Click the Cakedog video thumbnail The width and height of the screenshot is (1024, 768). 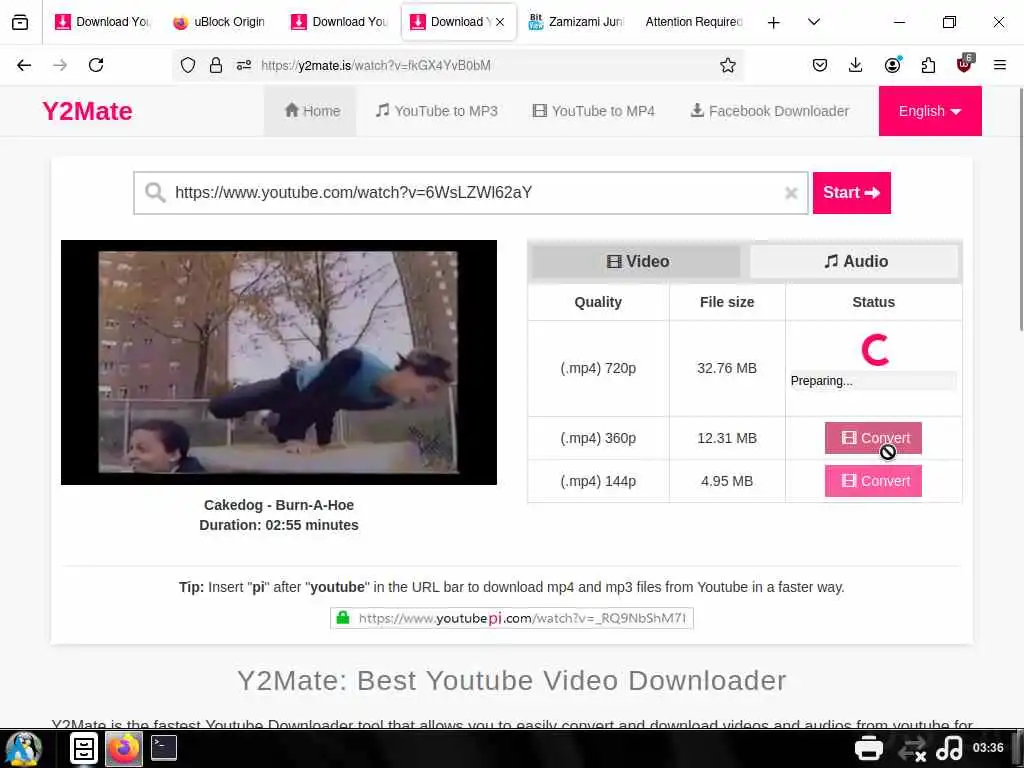279,362
